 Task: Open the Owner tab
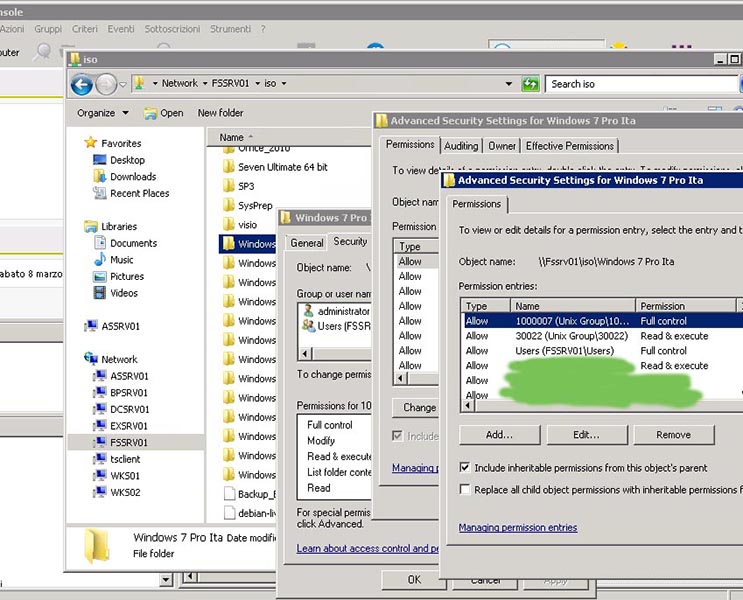502,146
